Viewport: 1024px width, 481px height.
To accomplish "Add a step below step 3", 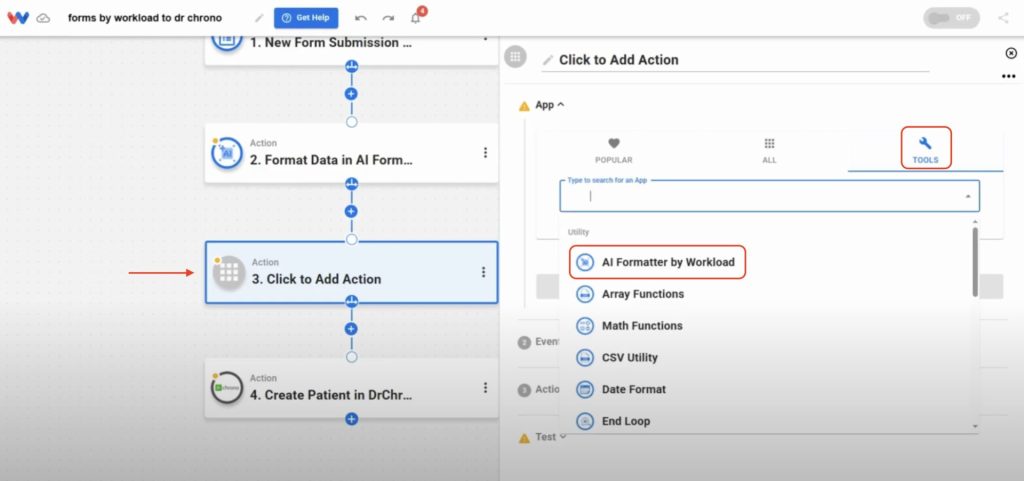I will 351,329.
